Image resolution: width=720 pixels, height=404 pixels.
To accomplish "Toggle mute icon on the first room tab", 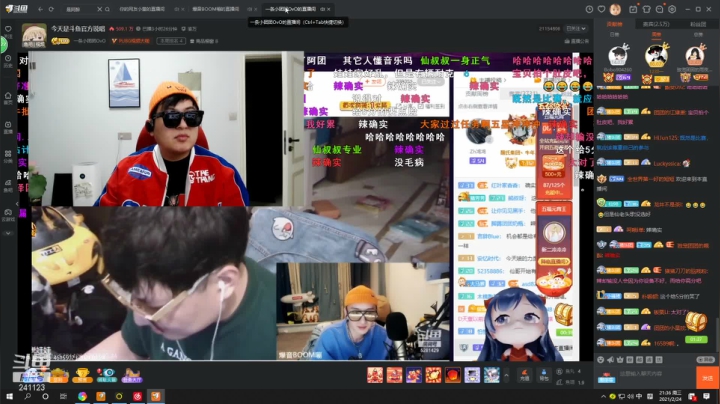I will 177,9.
